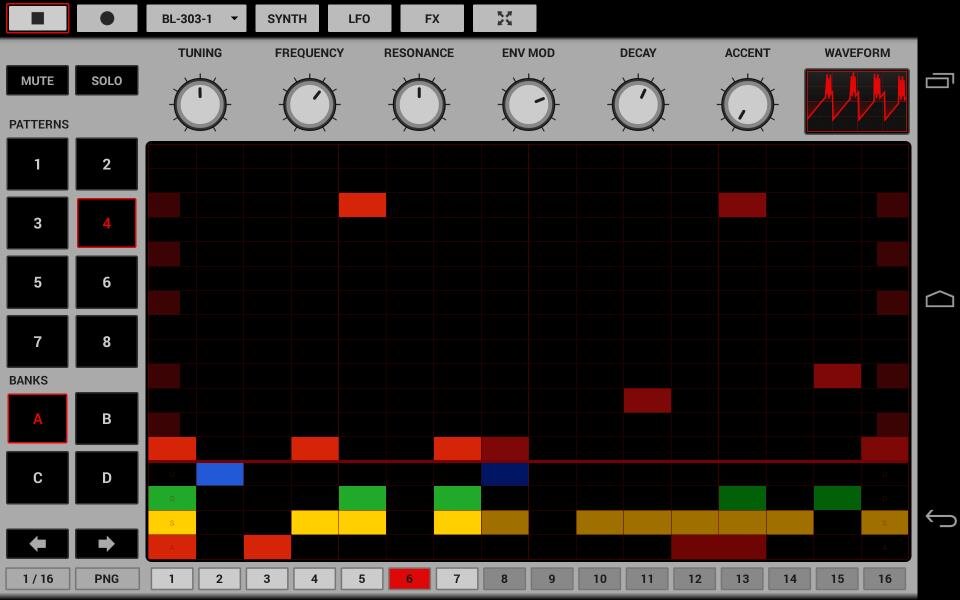960x600 pixels.
Task: Tap the Android back navigation icon
Action: pyautogui.click(x=940, y=518)
